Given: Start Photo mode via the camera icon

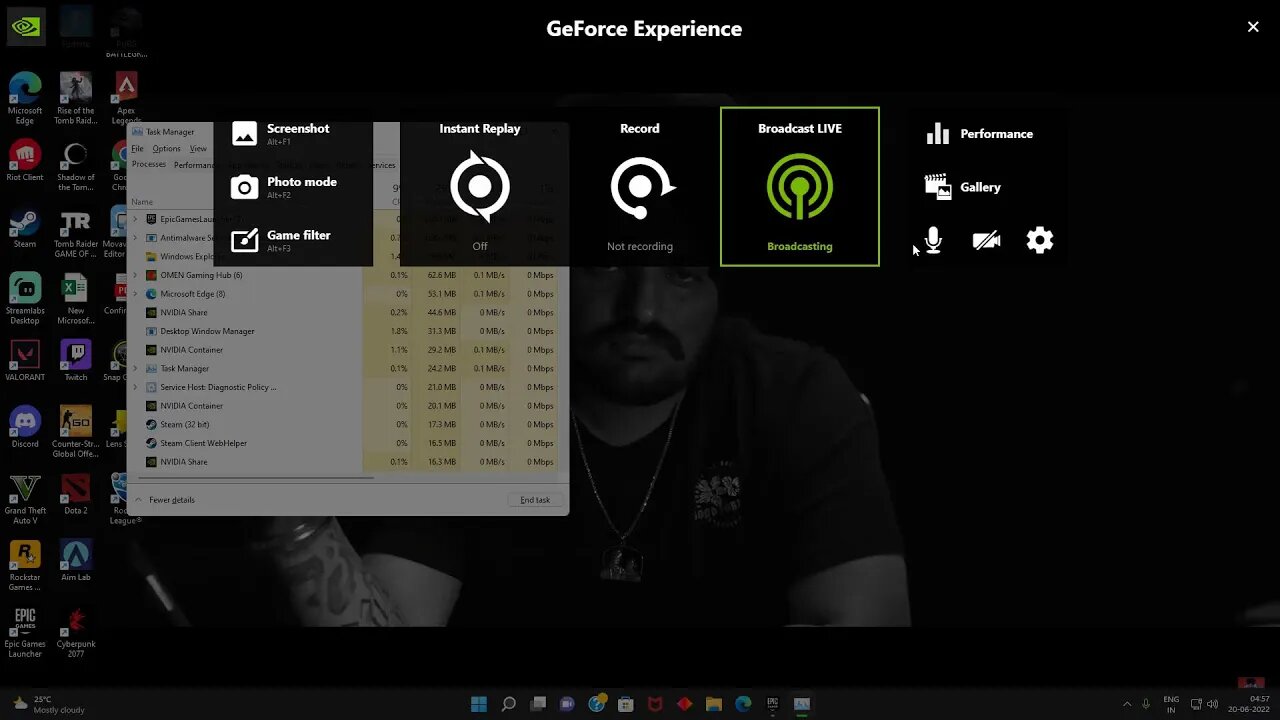Looking at the screenshot, I should tap(244, 187).
